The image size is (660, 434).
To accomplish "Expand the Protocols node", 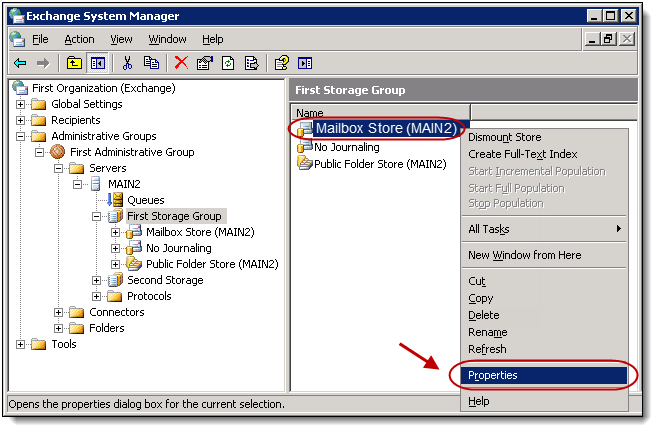I will (x=96, y=296).
